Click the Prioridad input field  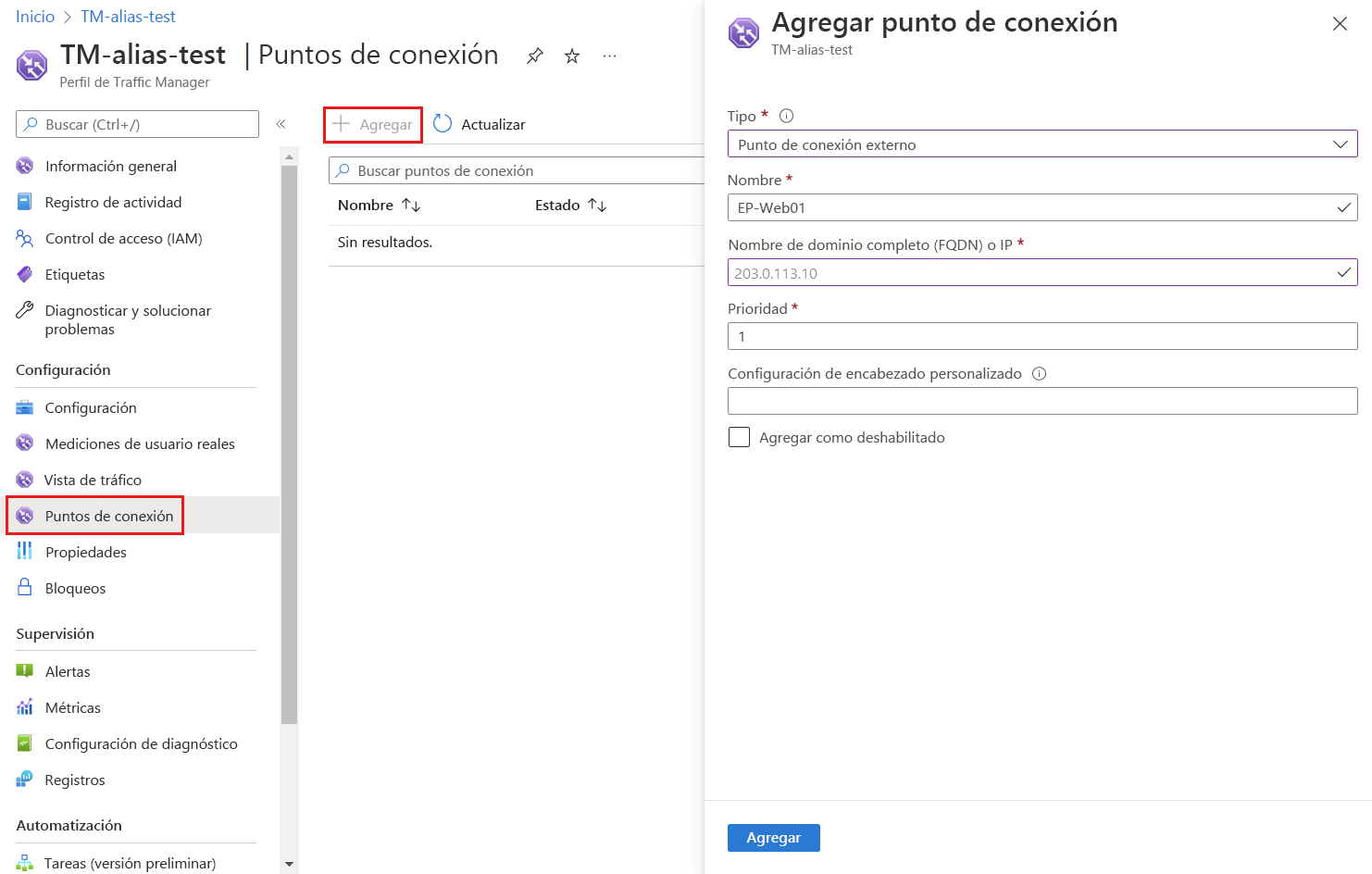tap(1042, 336)
